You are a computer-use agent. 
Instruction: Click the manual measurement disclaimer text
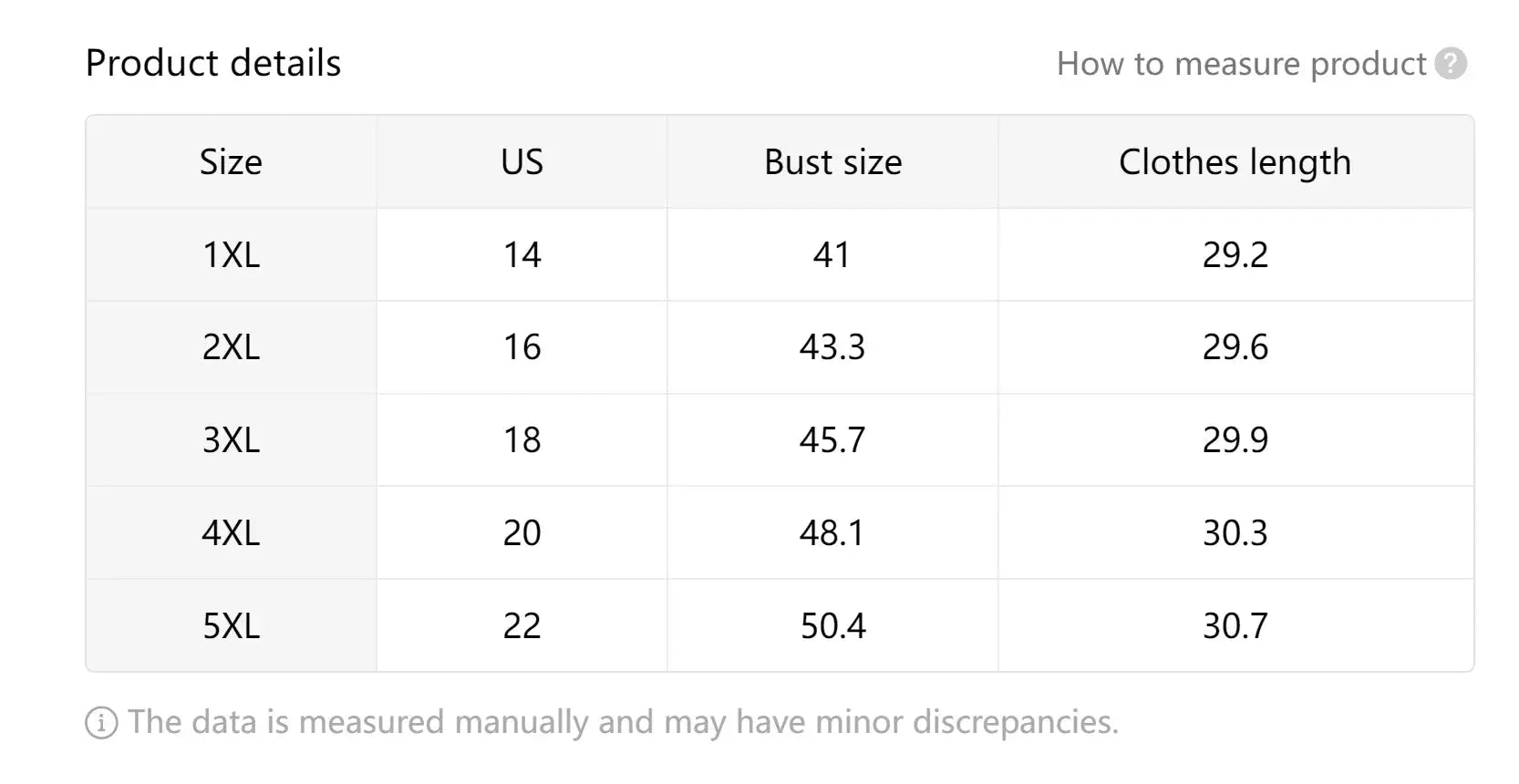pyautogui.click(x=623, y=722)
